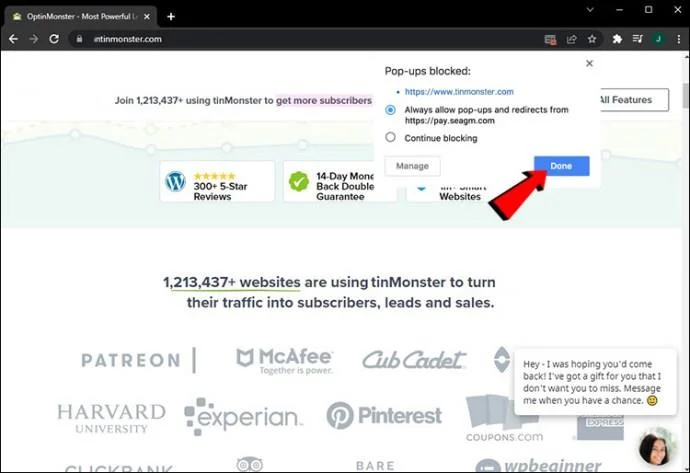The height and width of the screenshot is (473, 690).
Task: Open the extensions puzzle icon
Action: click(617, 39)
